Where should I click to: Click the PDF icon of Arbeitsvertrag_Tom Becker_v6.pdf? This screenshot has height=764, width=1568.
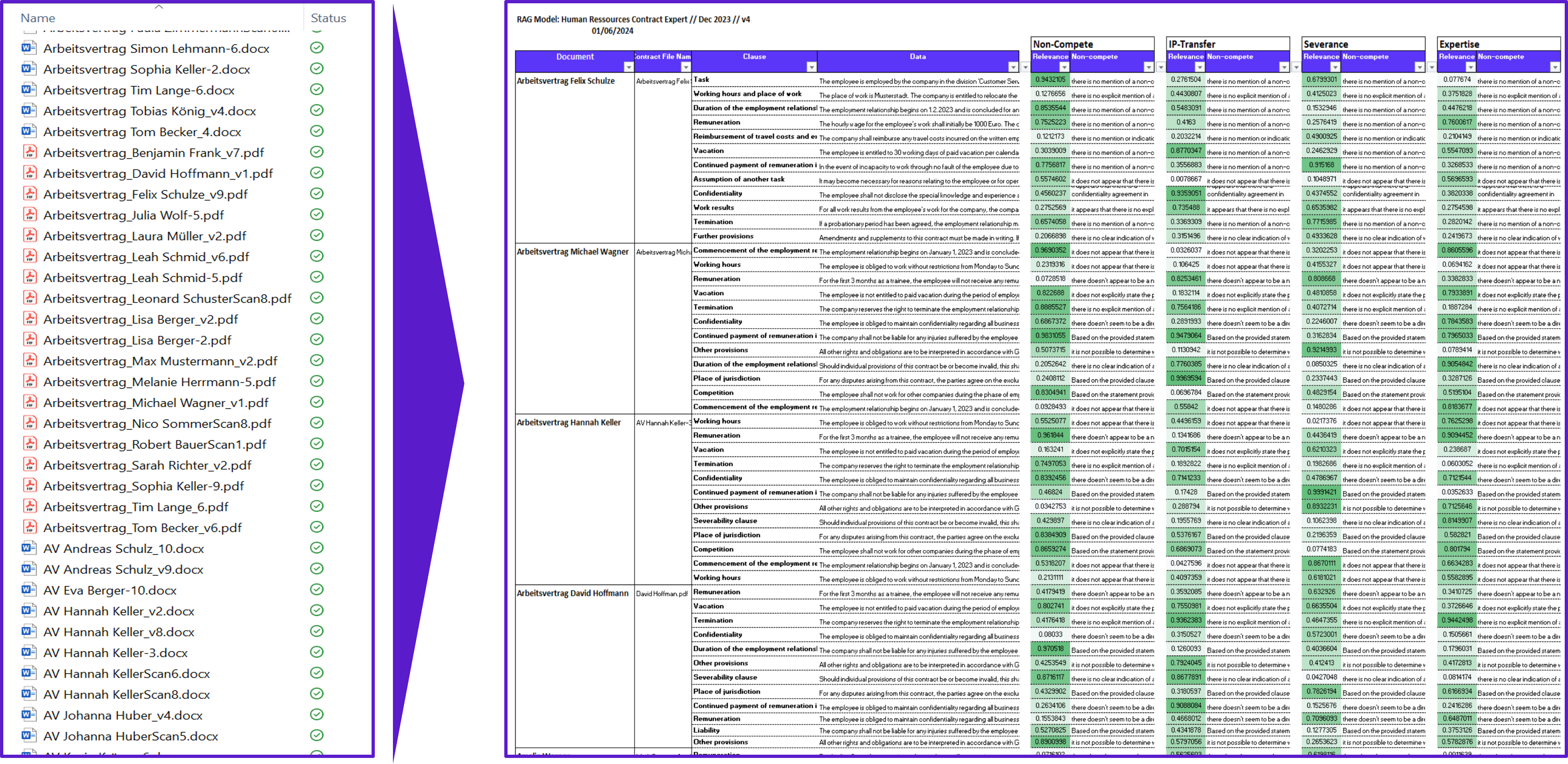(x=29, y=527)
